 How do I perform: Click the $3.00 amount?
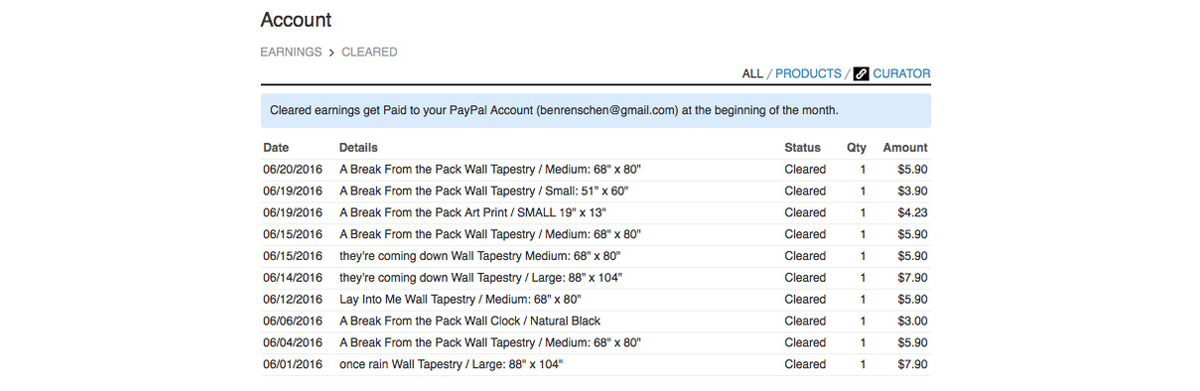(x=912, y=321)
